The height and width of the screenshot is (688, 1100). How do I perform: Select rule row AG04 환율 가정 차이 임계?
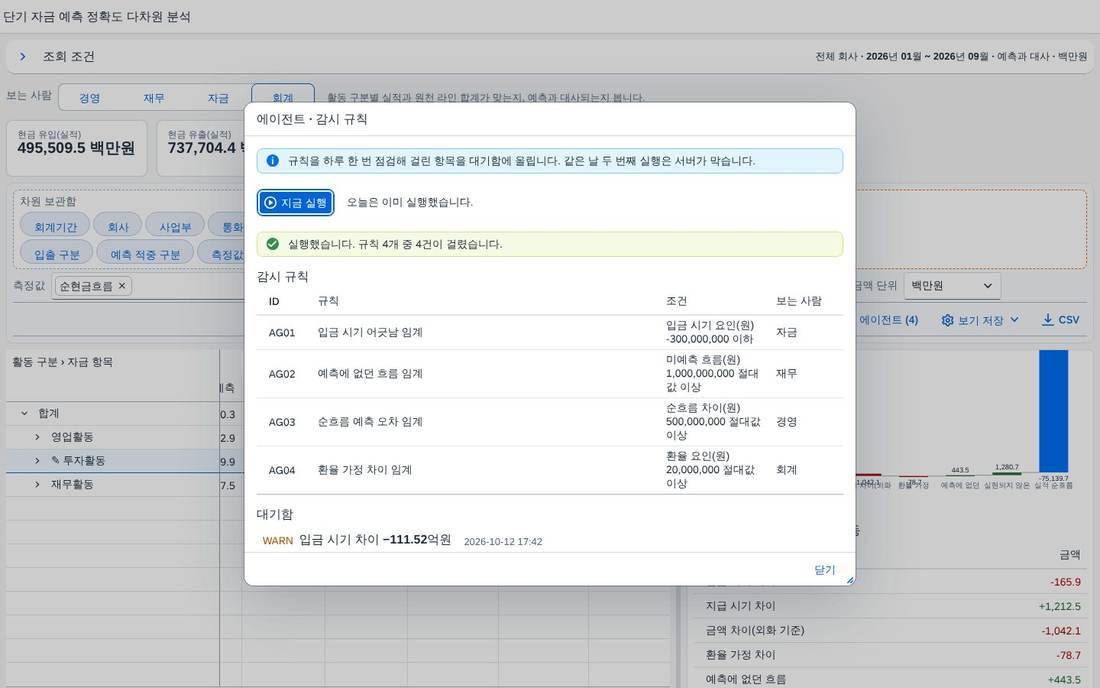[549, 470]
